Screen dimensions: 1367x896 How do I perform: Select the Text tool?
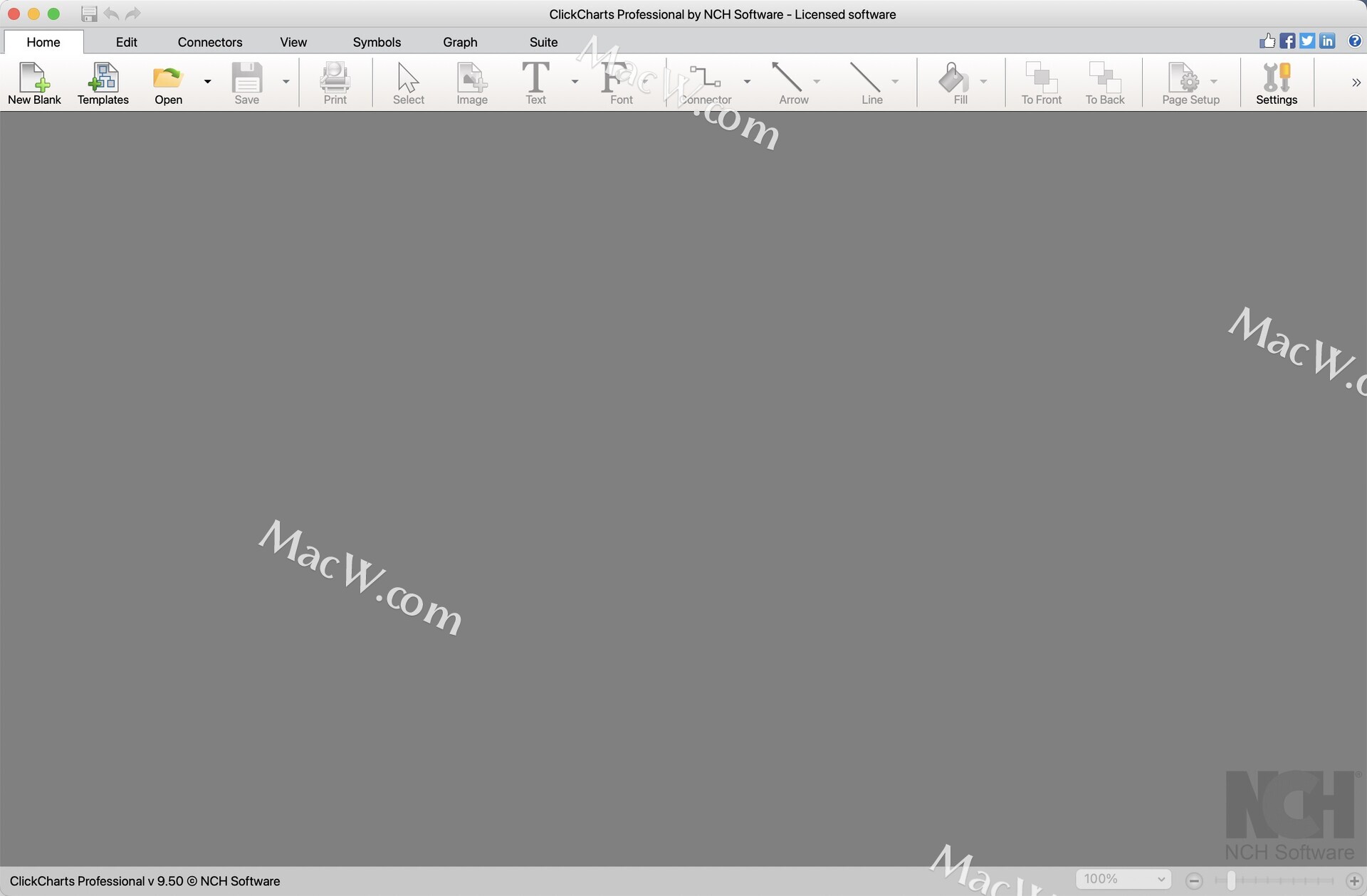tap(535, 83)
